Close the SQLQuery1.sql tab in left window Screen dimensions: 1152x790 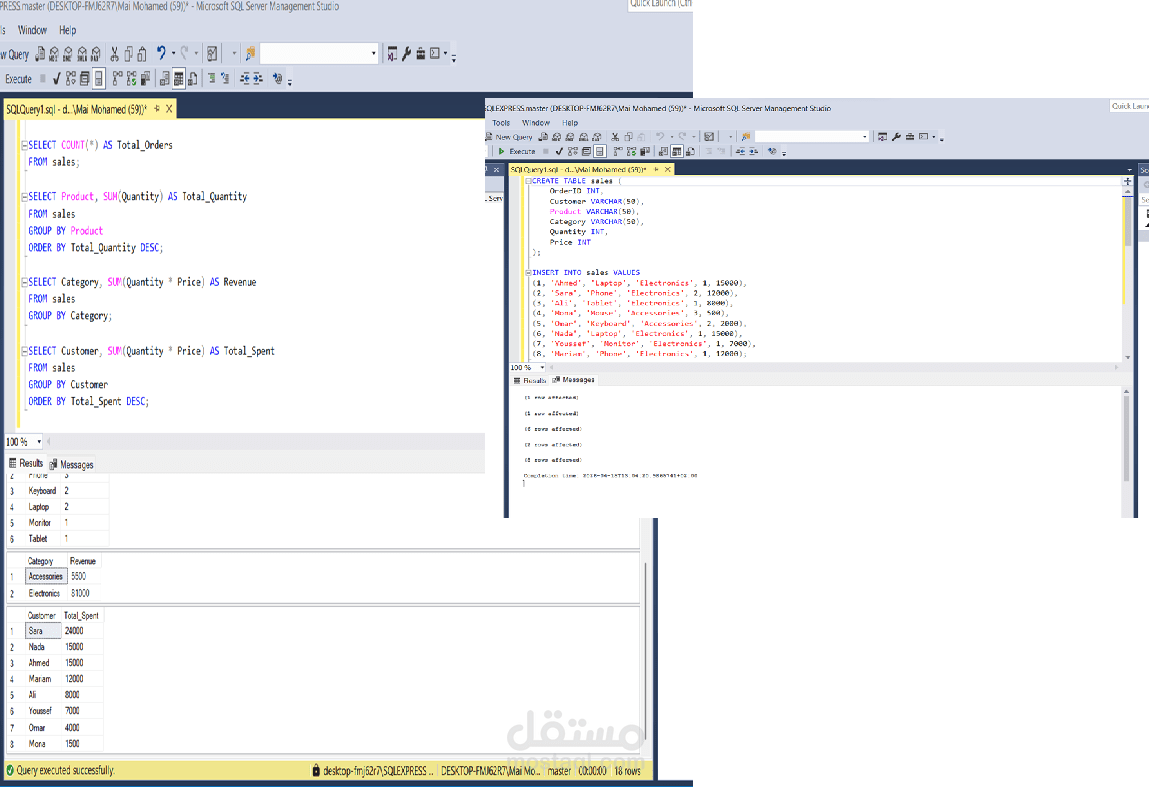click(x=169, y=109)
